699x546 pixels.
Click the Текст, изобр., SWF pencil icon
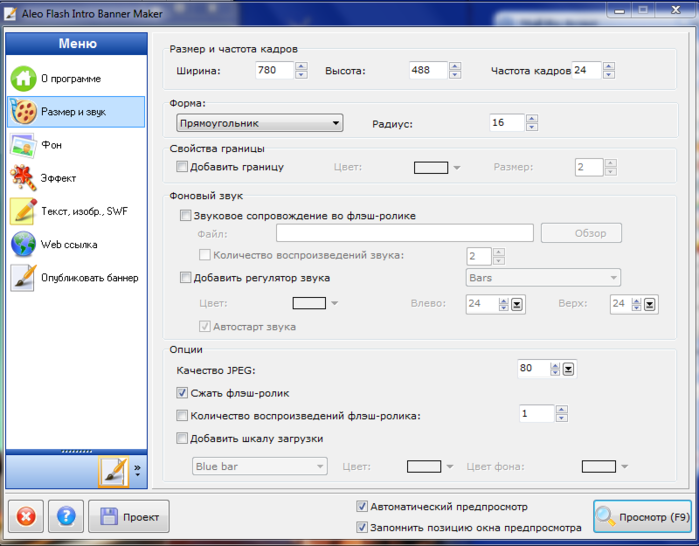23,211
